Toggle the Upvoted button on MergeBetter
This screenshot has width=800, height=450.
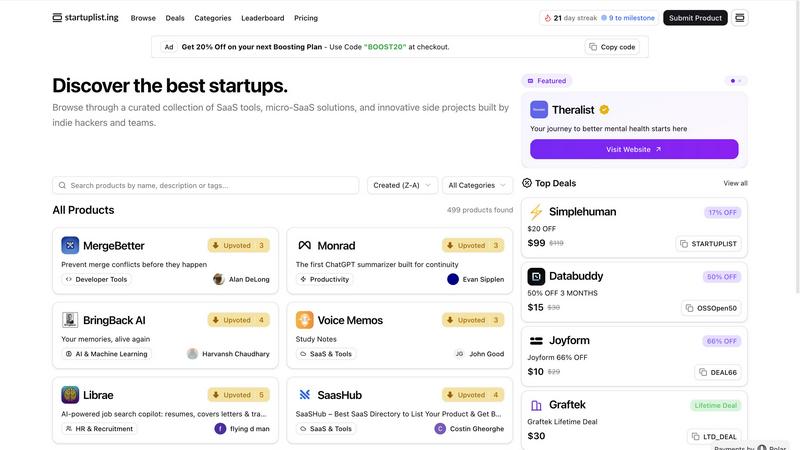coord(238,245)
